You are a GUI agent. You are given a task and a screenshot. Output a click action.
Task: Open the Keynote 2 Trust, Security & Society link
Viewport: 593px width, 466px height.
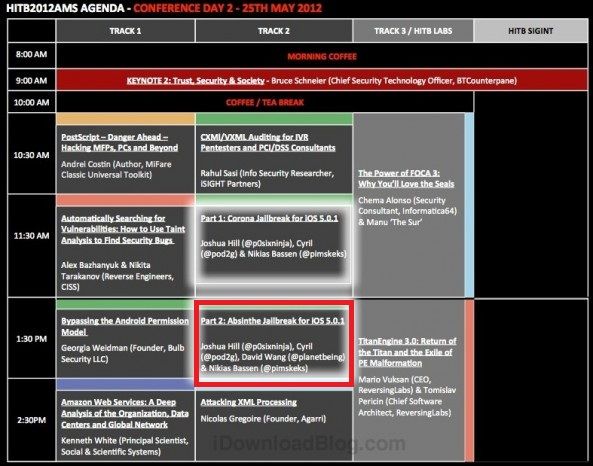(196, 81)
